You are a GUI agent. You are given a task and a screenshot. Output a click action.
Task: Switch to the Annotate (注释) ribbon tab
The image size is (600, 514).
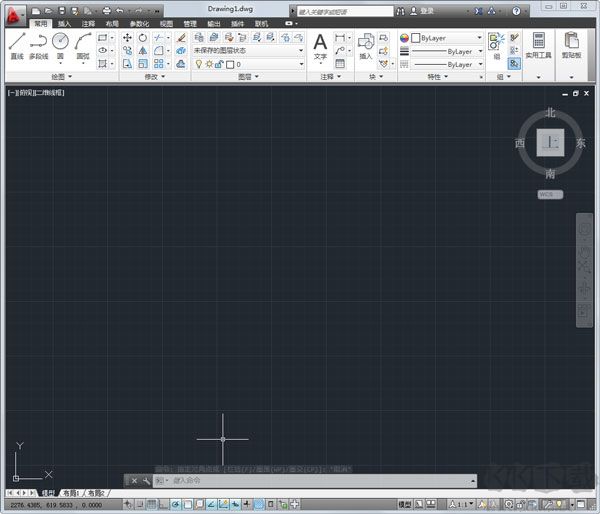coord(88,24)
